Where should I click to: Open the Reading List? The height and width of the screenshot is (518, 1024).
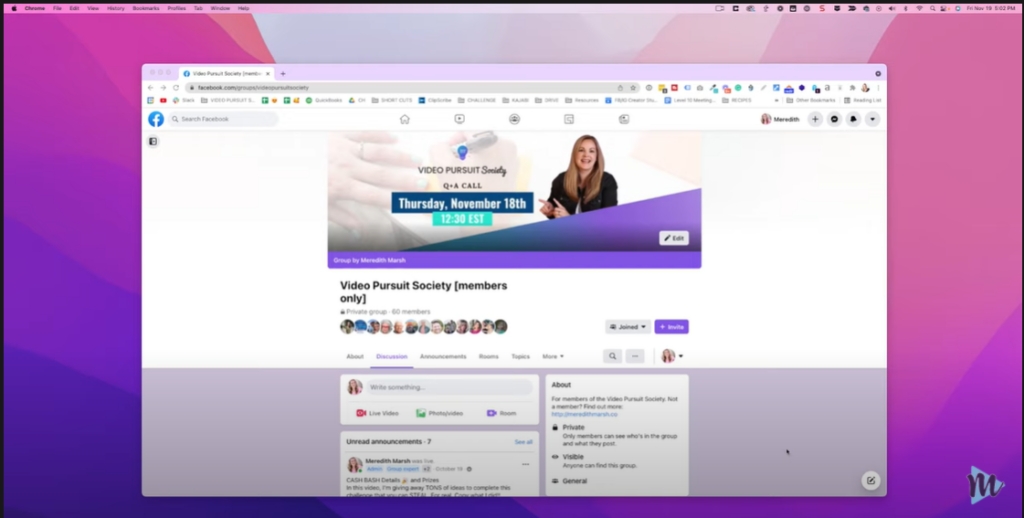click(863, 101)
